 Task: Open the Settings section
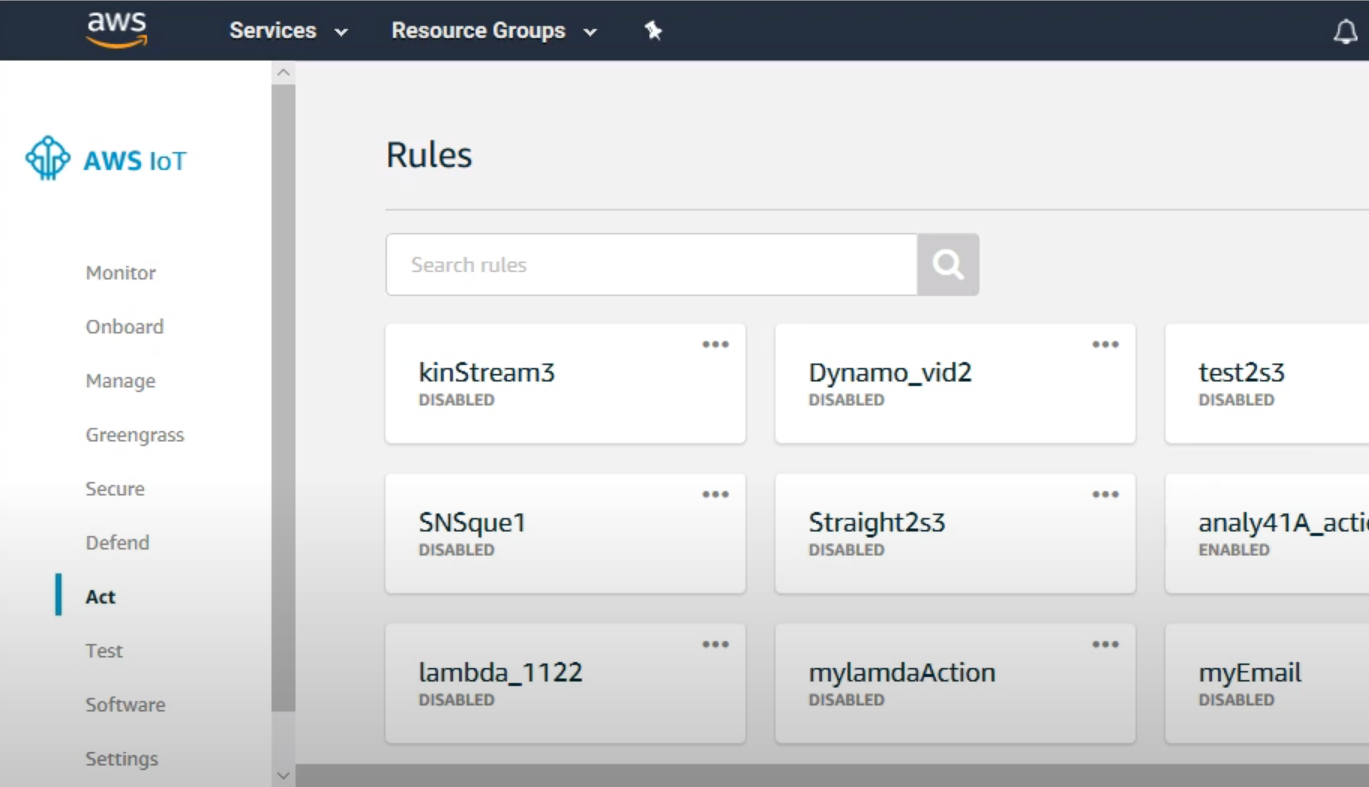pyautogui.click(x=122, y=759)
